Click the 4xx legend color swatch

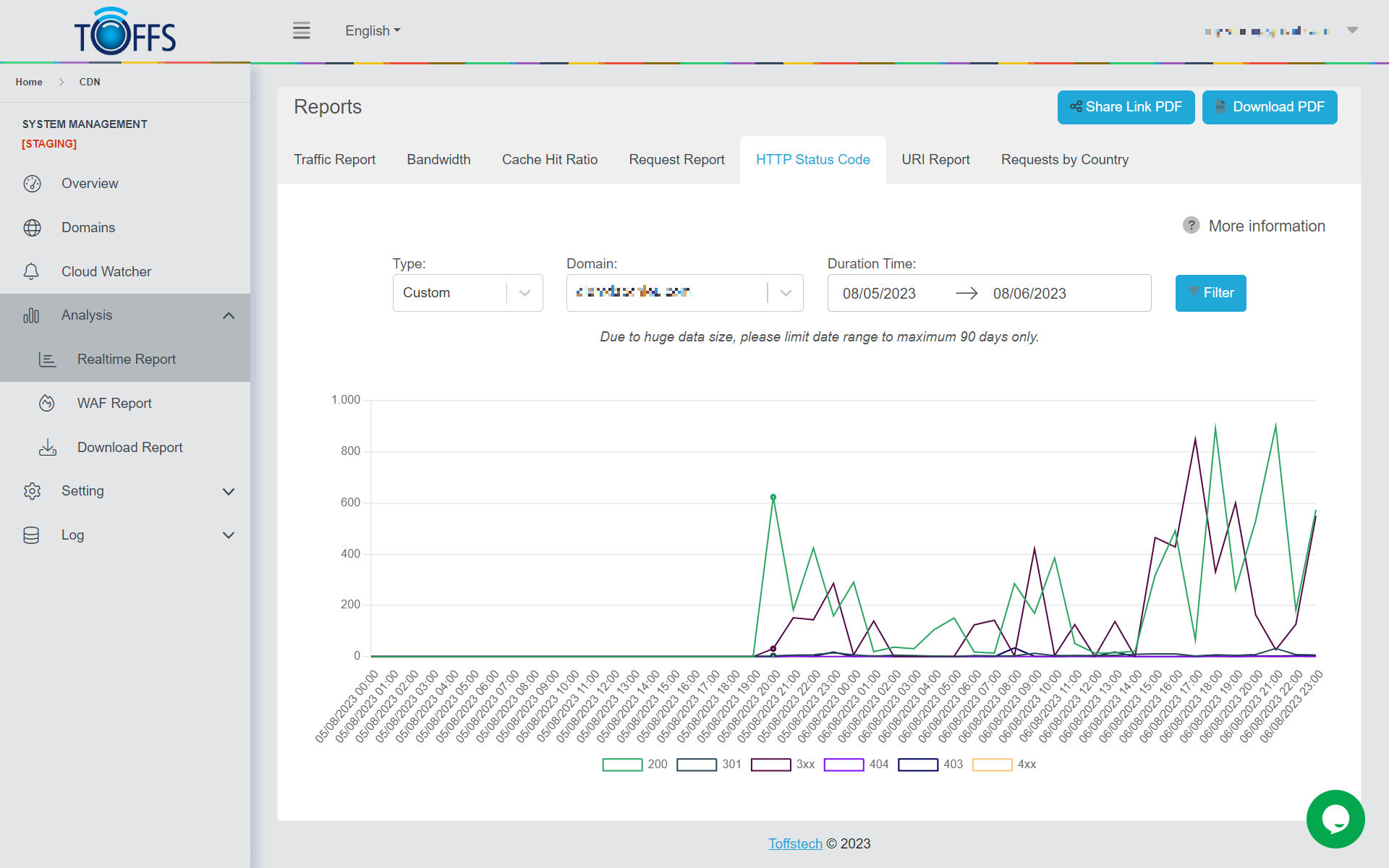click(992, 765)
